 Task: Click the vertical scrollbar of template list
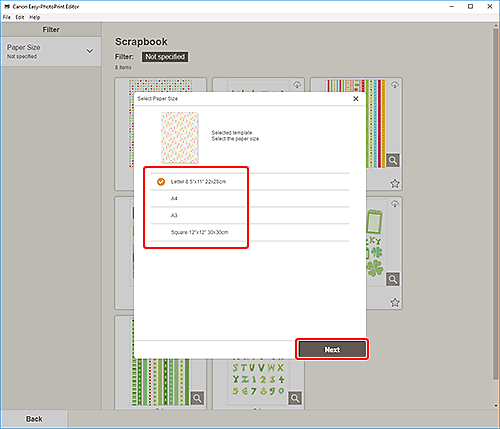(496, 203)
